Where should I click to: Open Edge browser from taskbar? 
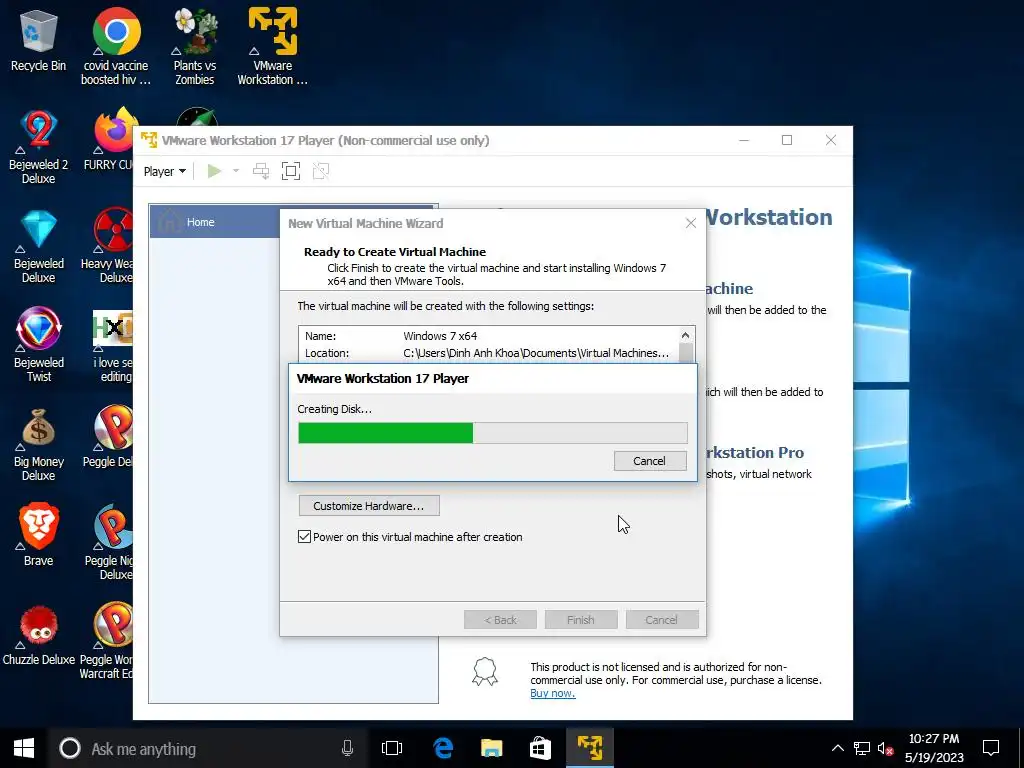coord(443,748)
